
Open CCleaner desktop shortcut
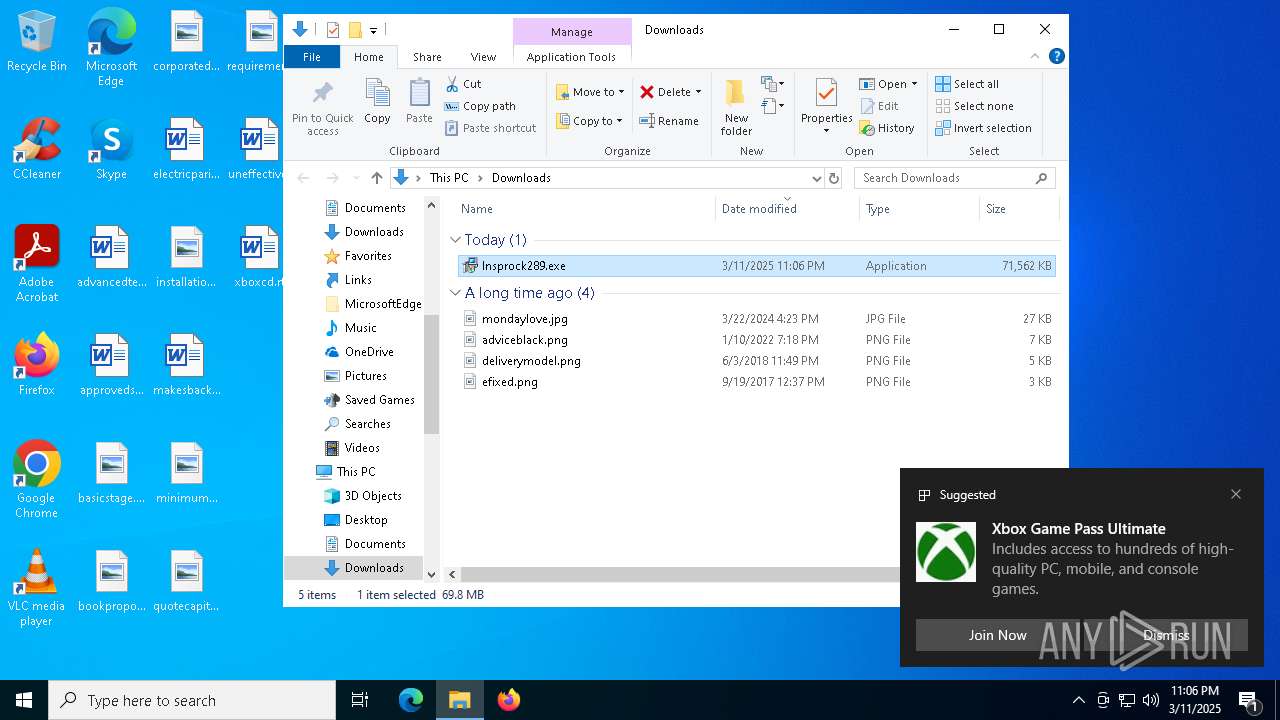37,150
